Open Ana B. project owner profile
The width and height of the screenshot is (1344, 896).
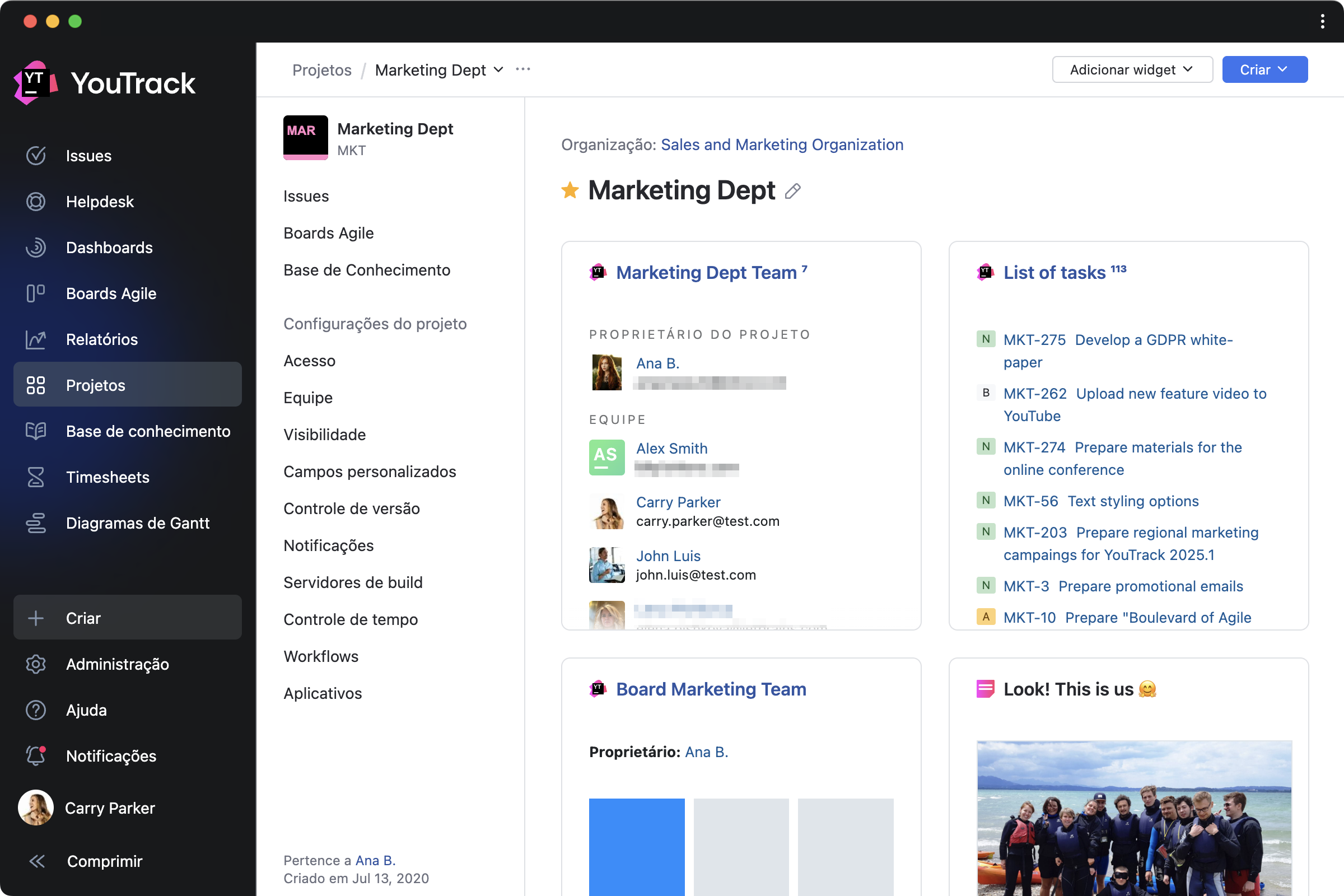pos(657,363)
